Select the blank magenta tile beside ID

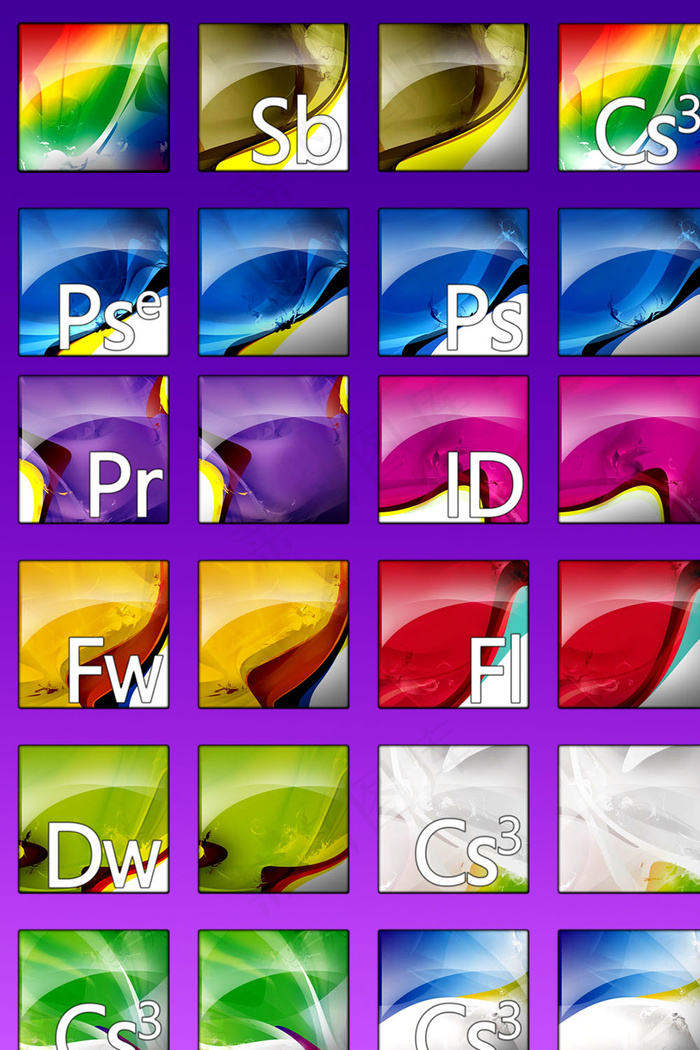(629, 449)
